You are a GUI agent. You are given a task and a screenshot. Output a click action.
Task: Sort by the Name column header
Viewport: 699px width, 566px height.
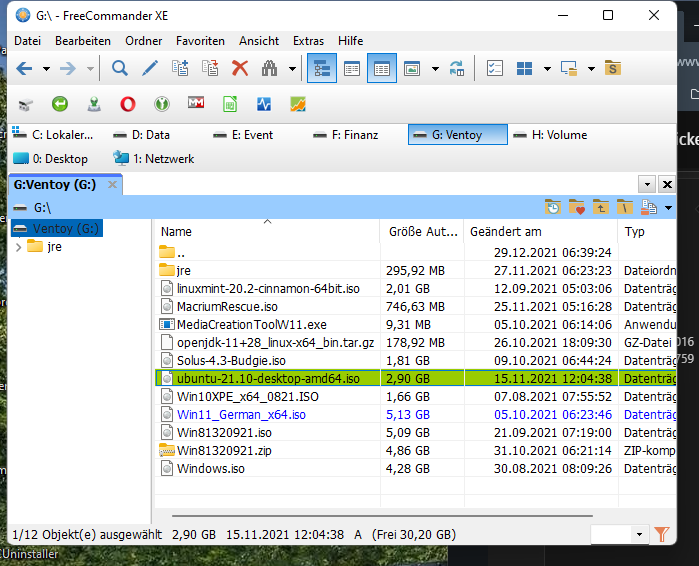[267, 232]
